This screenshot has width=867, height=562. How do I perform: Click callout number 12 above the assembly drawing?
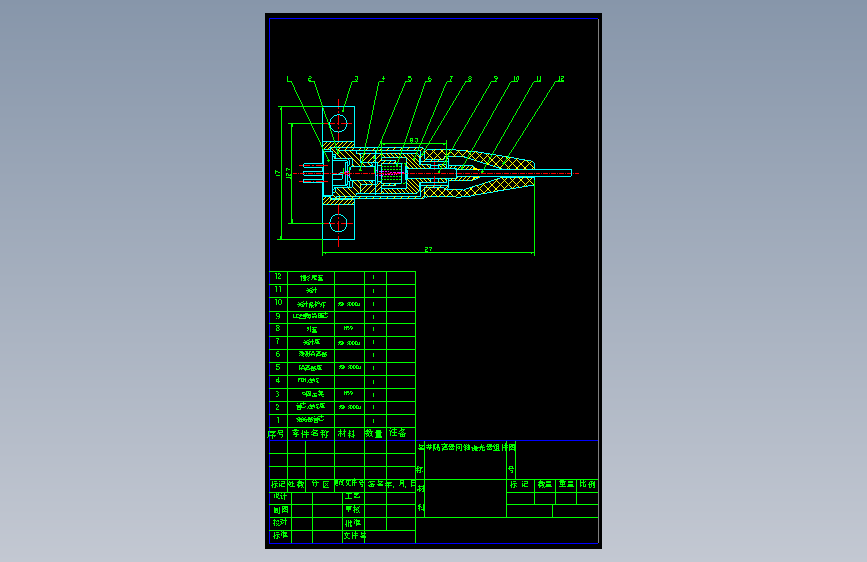pyautogui.click(x=561, y=79)
